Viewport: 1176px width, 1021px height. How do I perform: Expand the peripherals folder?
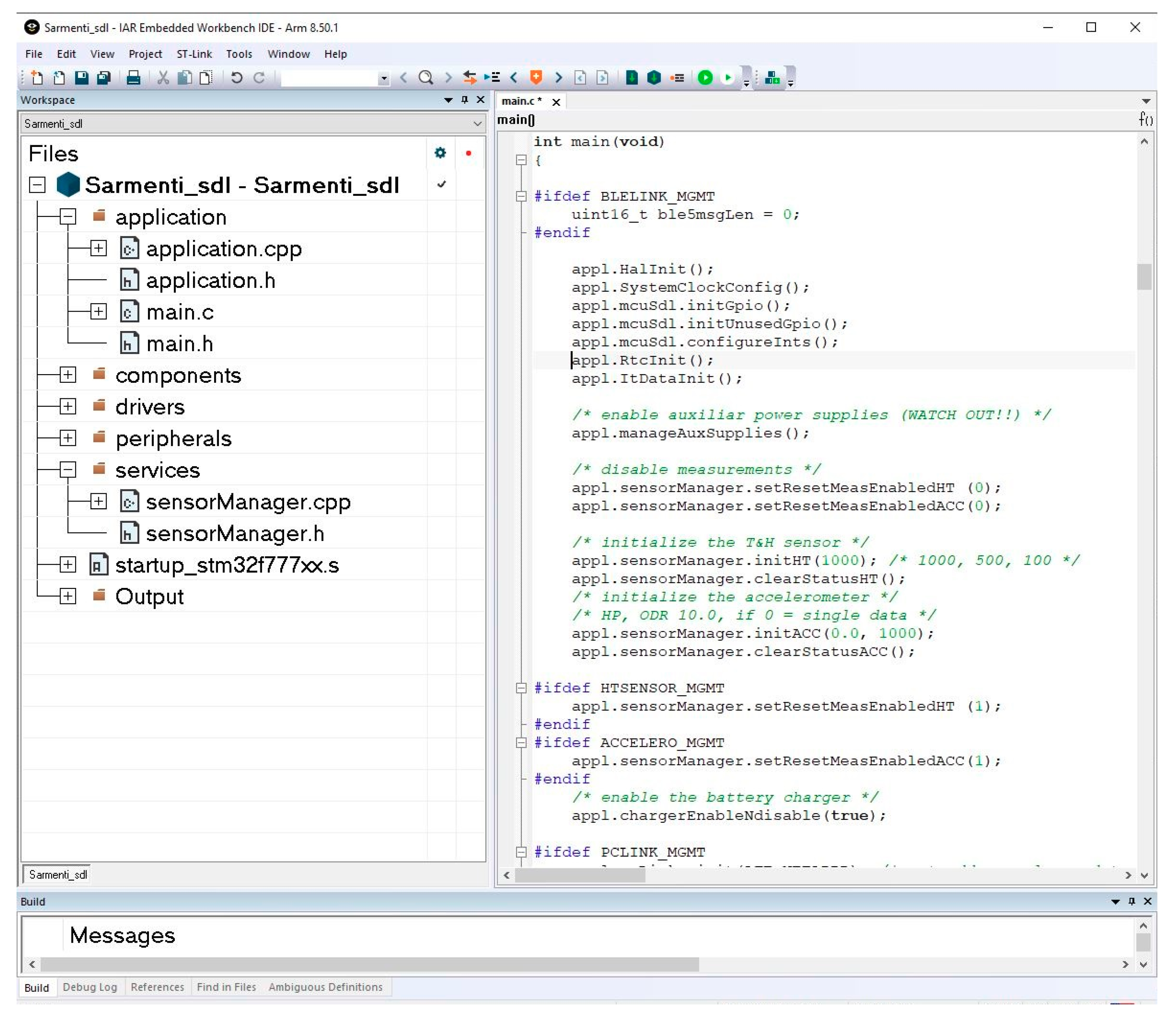click(67, 438)
